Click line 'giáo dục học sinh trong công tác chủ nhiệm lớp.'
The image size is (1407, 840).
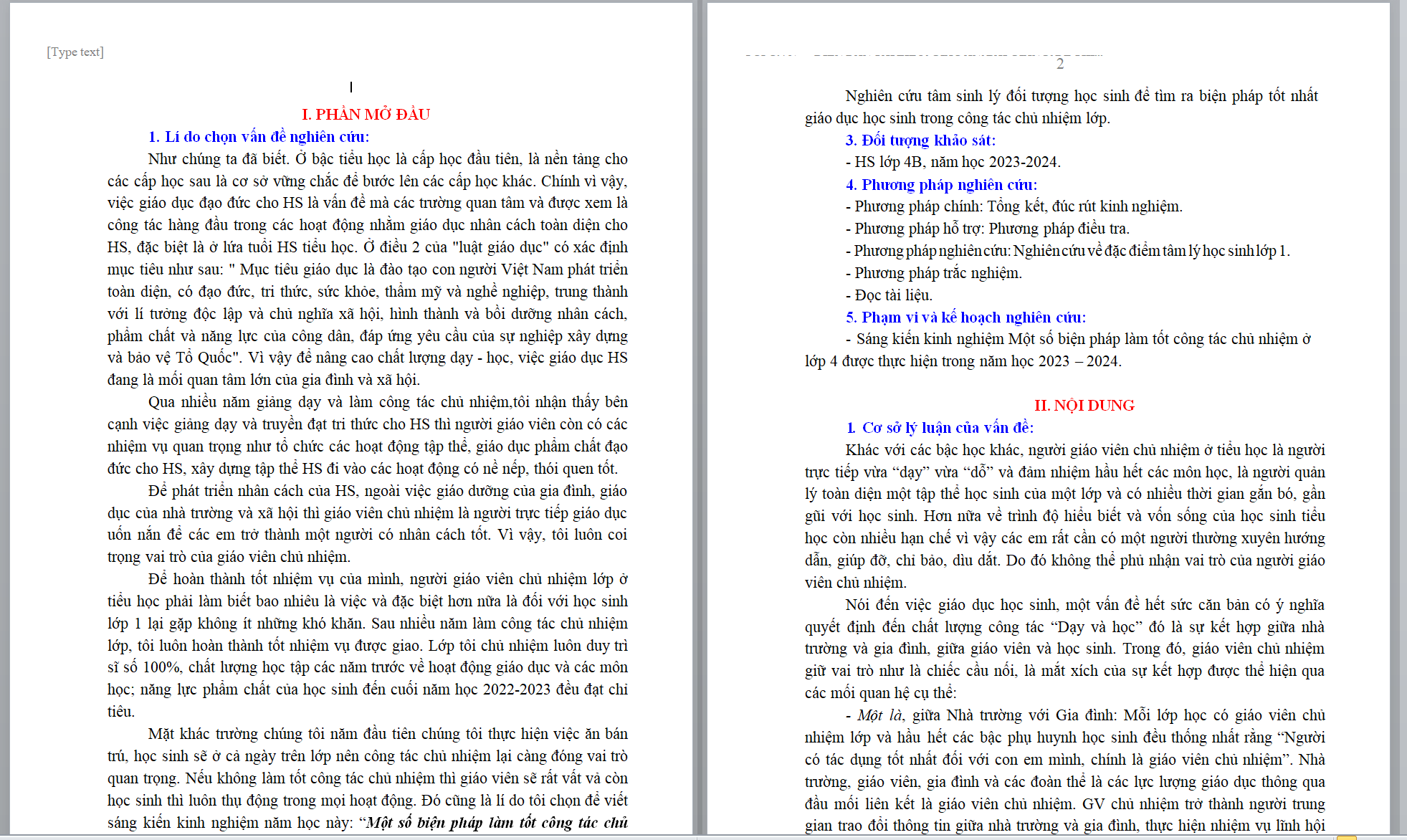point(957,118)
